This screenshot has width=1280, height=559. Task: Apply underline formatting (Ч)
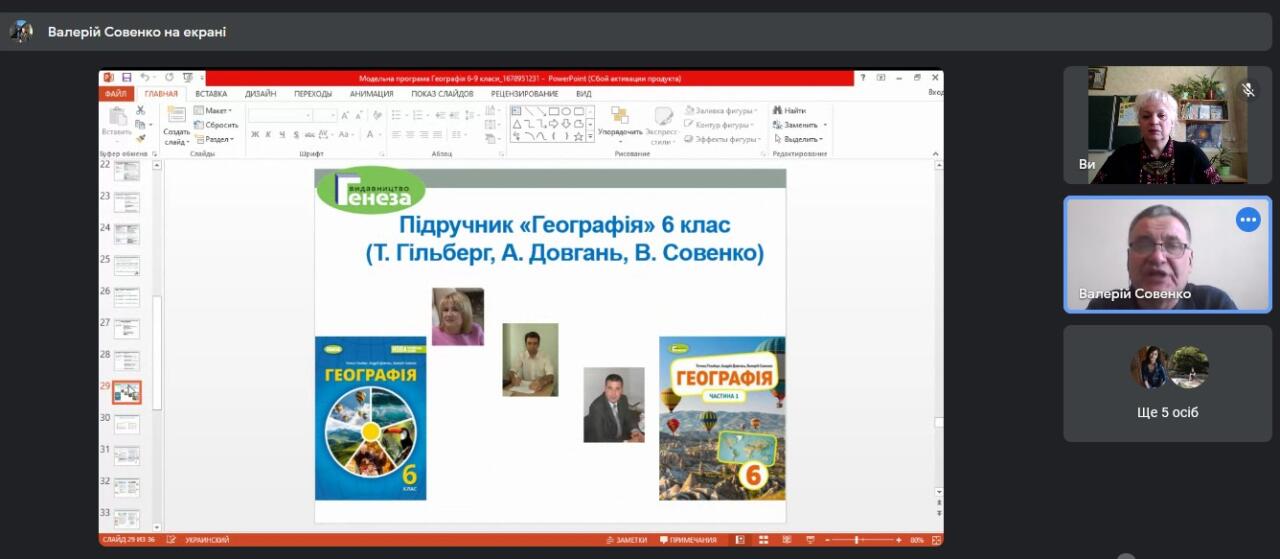click(282, 134)
